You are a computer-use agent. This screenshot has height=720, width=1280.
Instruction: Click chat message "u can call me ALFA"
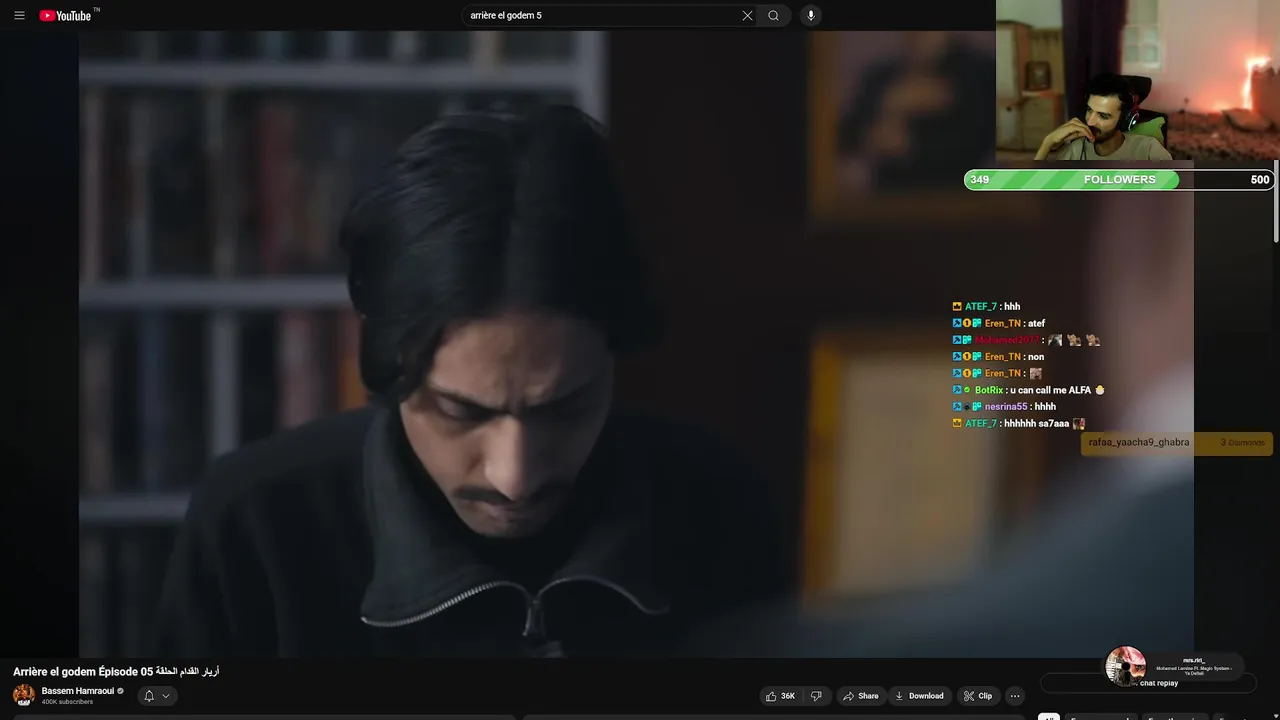pos(1051,390)
